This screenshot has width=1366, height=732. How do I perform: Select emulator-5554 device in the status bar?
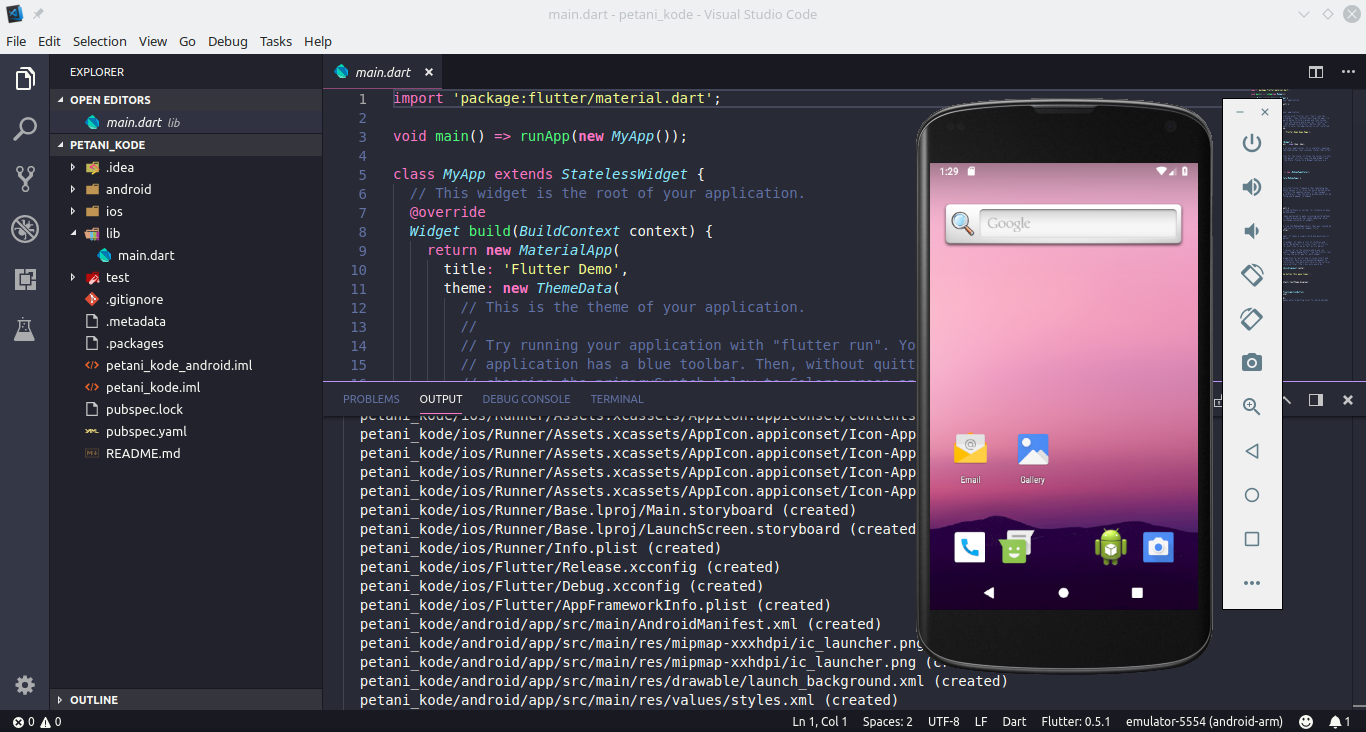pos(1204,721)
